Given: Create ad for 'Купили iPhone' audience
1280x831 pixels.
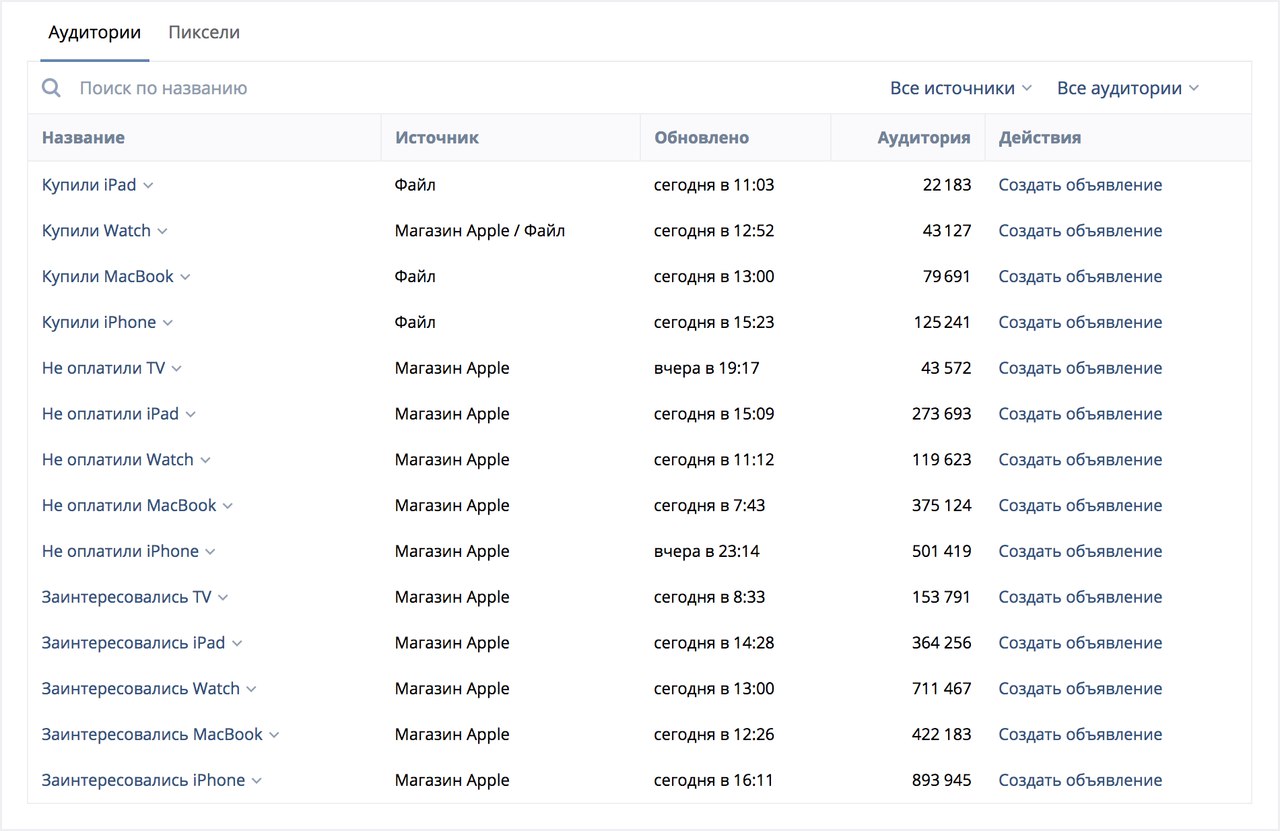Looking at the screenshot, I should click(x=1080, y=322).
